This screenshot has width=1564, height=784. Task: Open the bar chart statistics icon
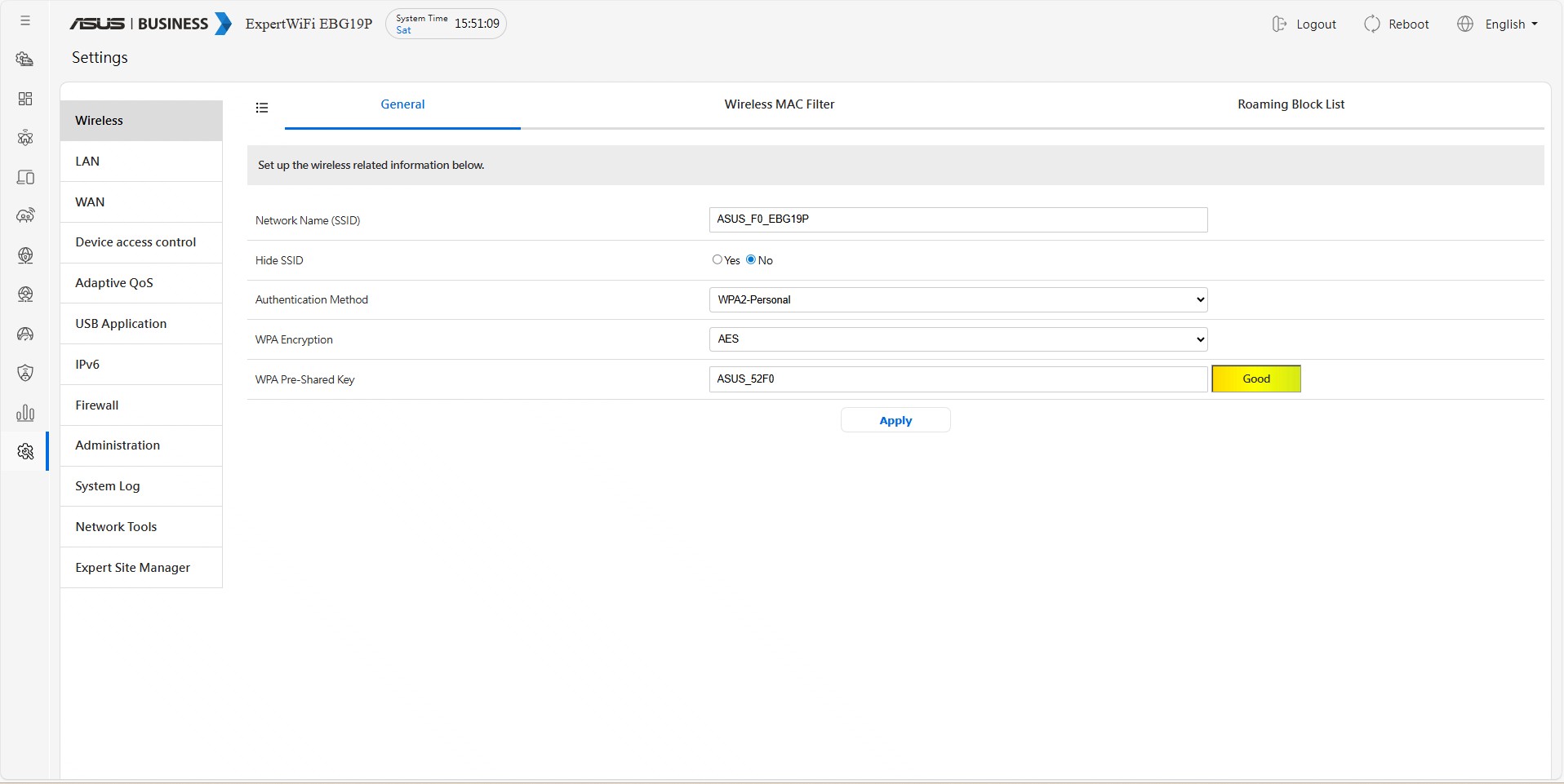[25, 412]
